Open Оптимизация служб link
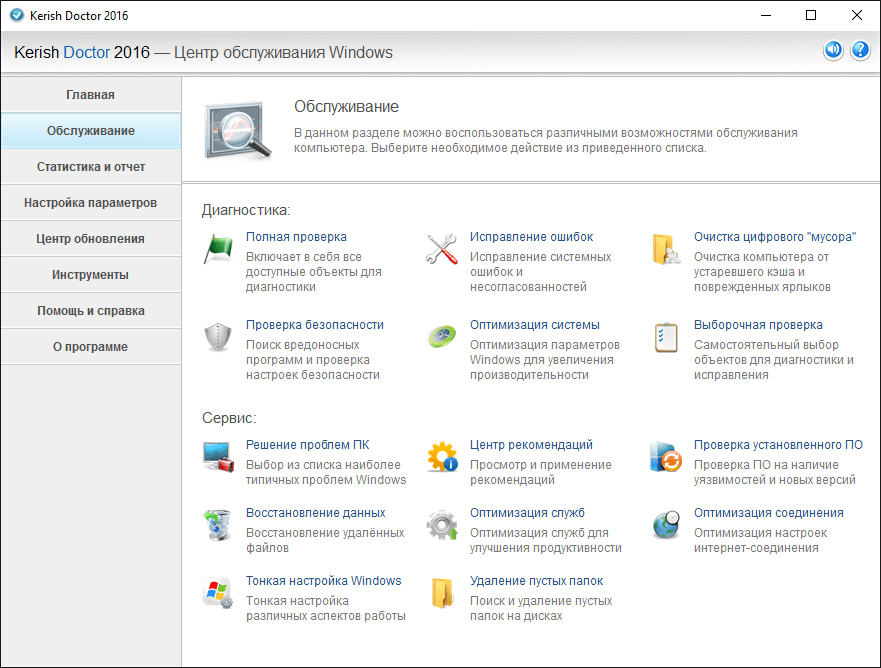 527,512
